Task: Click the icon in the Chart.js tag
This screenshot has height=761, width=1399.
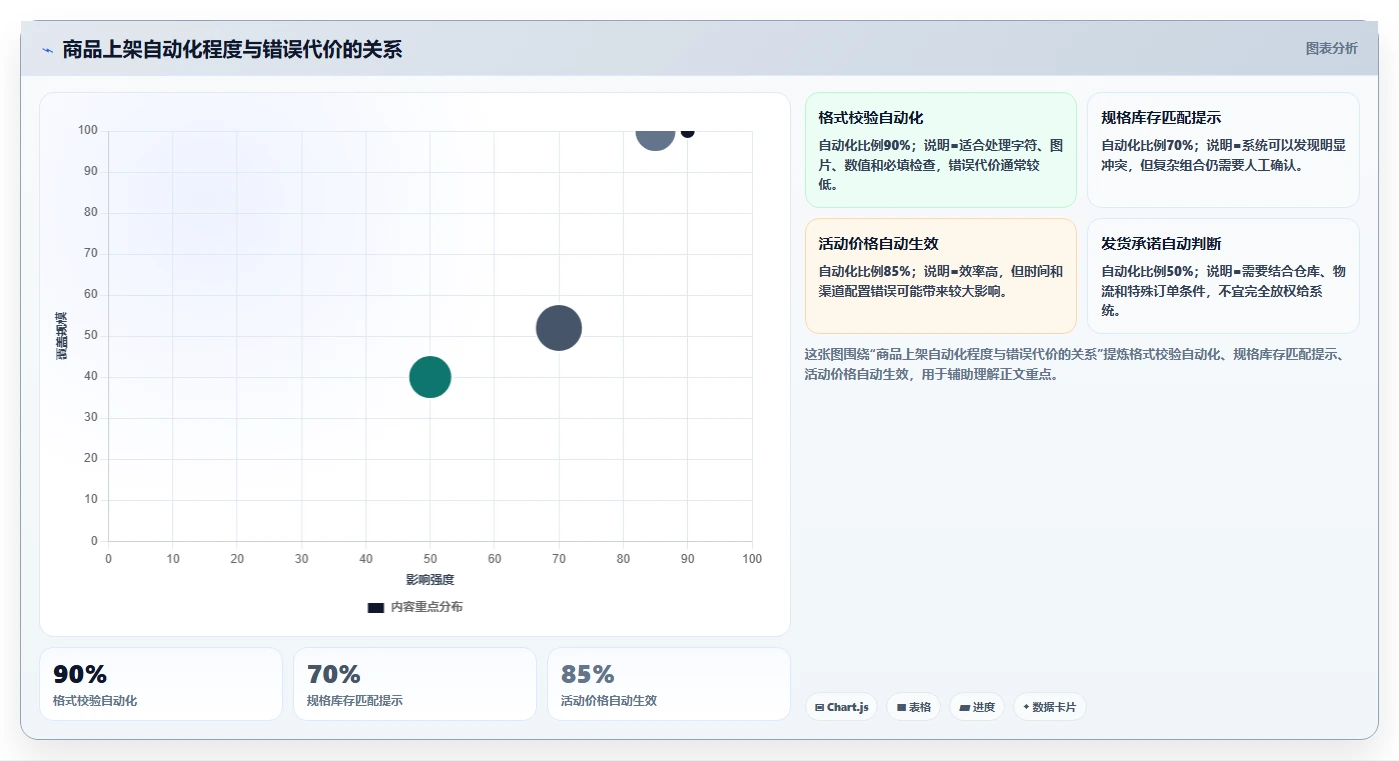Action: (x=820, y=707)
